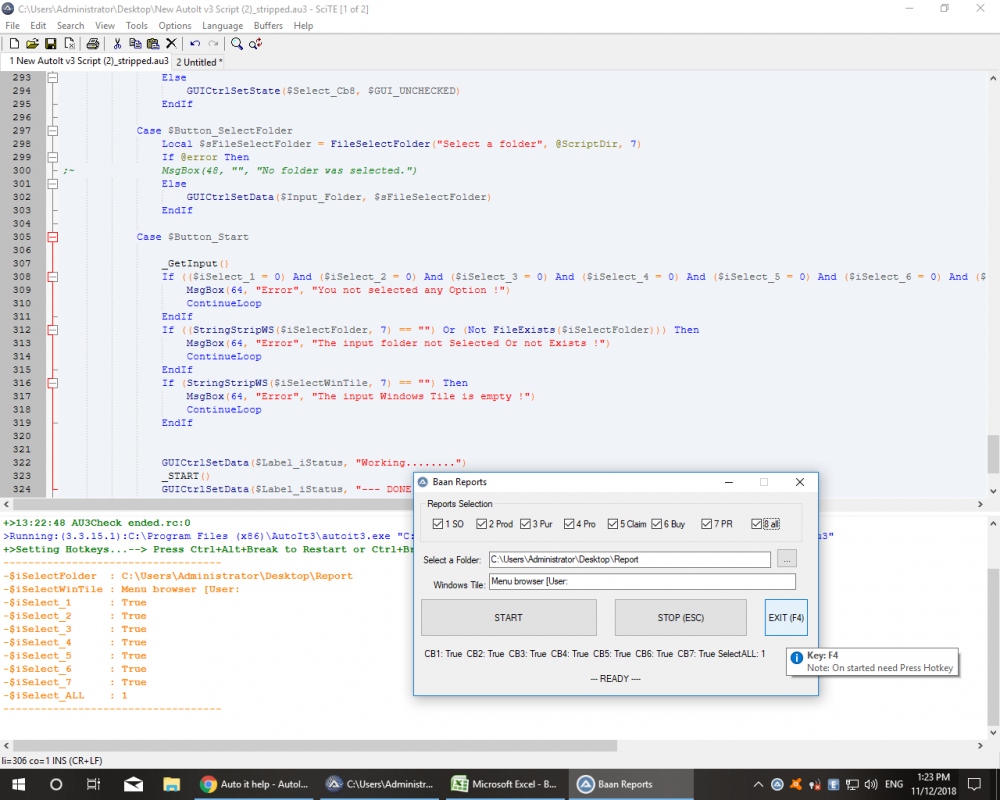This screenshot has width=1000, height=800.
Task: Click the START button in Baan Reports
Action: [508, 618]
